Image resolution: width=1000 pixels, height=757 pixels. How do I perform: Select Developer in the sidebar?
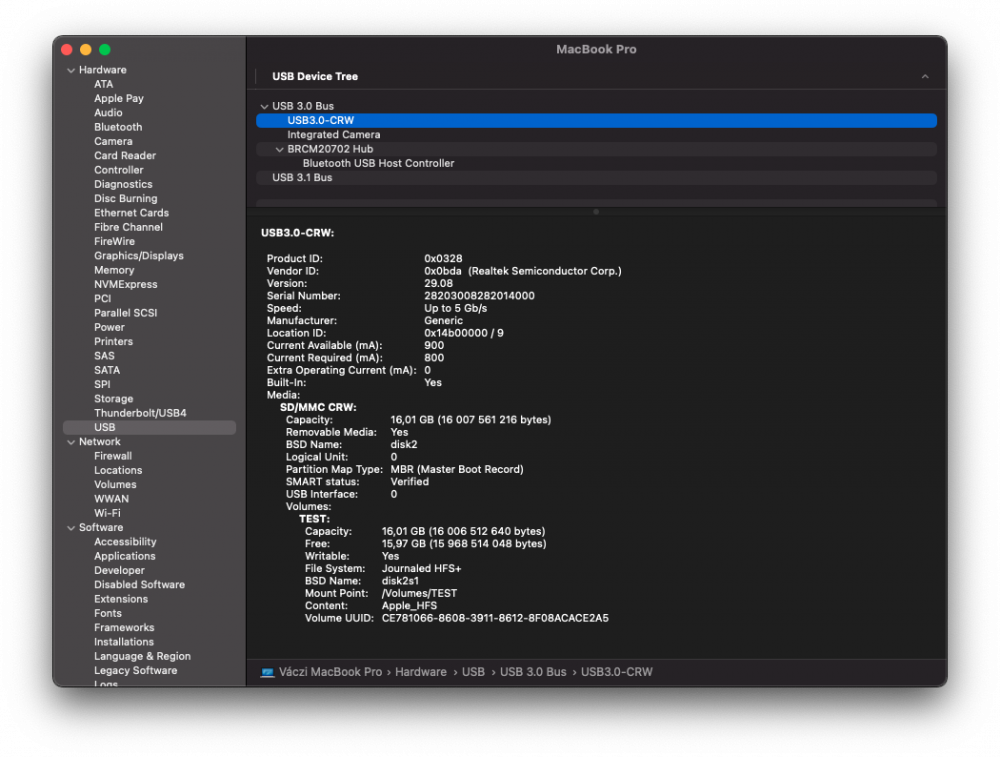119,571
